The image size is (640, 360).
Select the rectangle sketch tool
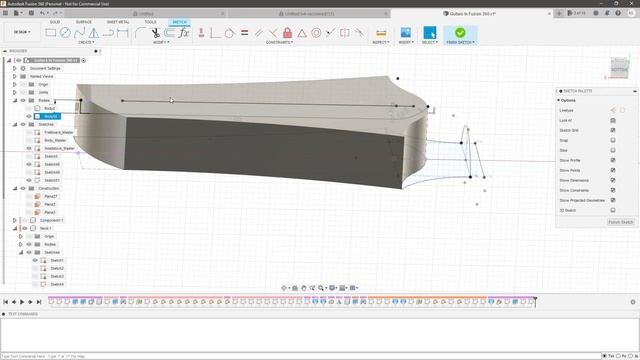[51, 33]
